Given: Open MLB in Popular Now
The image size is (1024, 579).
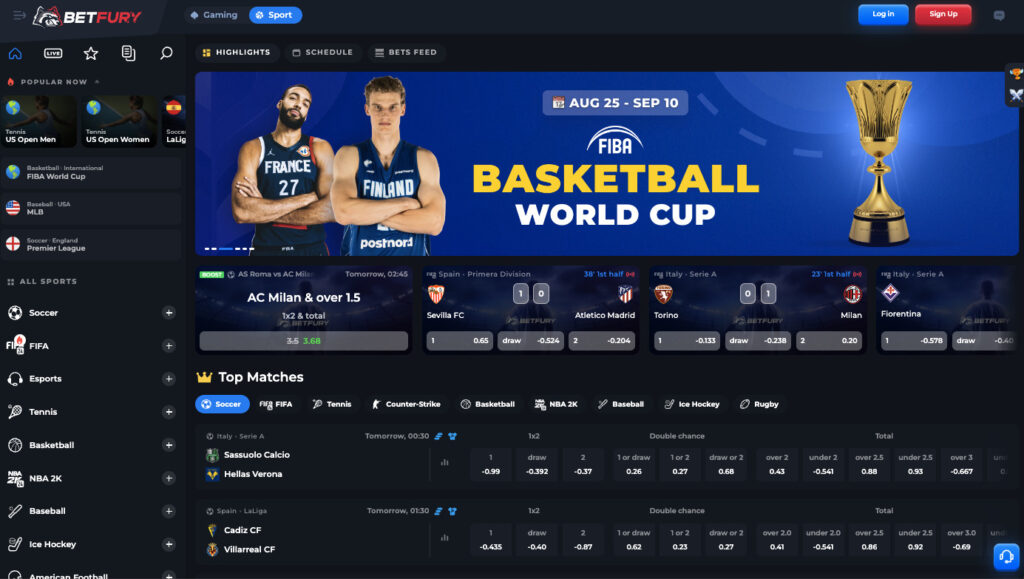Looking at the screenshot, I should [91, 209].
